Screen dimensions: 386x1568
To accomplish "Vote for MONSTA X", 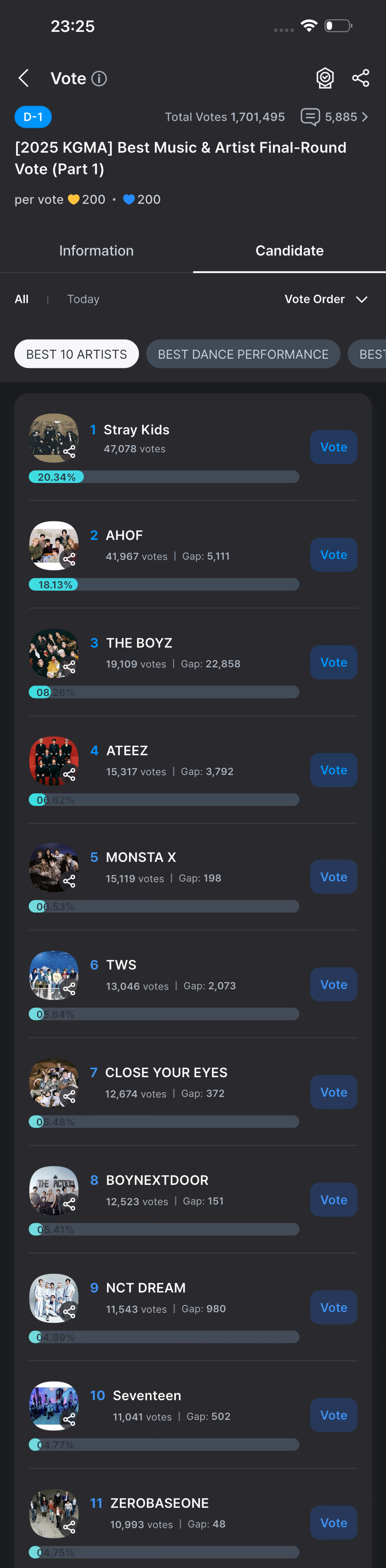I will coord(333,876).
